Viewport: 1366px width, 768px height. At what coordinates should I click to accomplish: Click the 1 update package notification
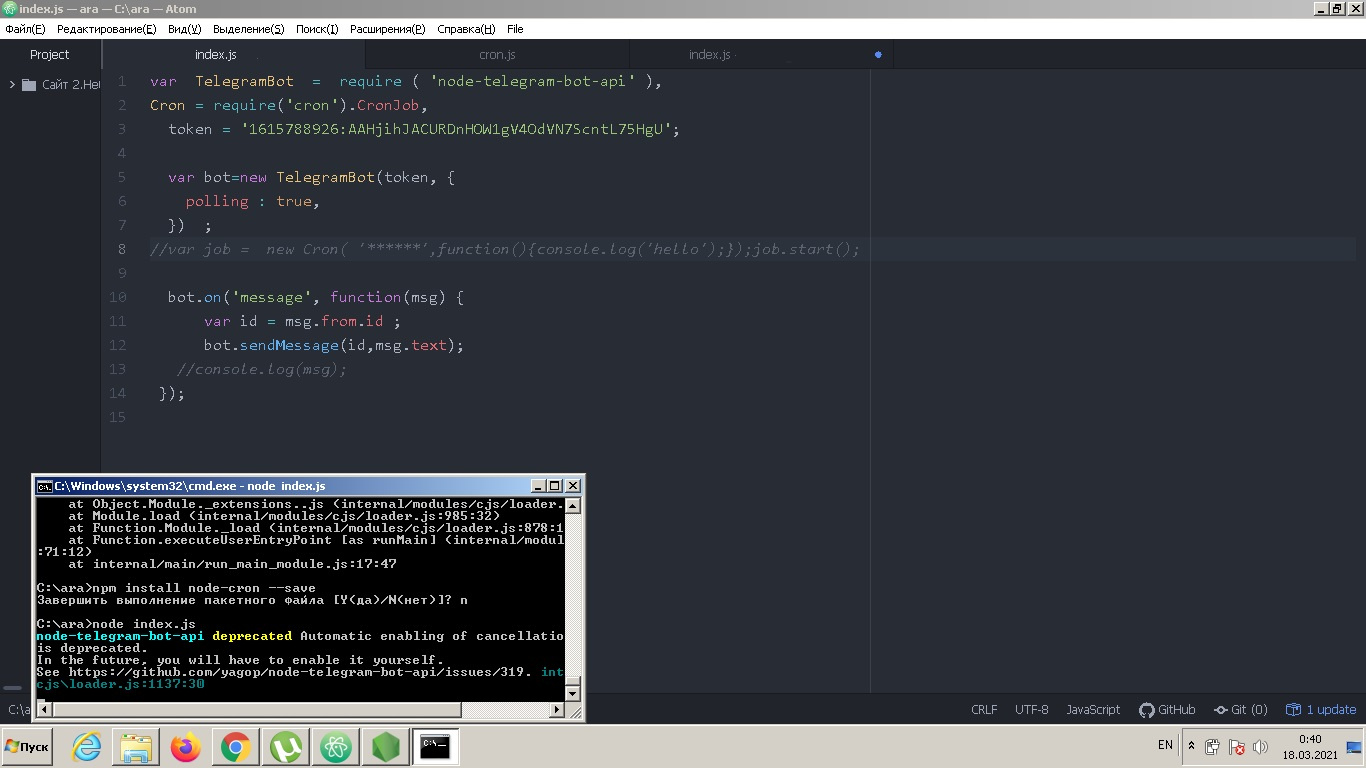(x=1321, y=710)
